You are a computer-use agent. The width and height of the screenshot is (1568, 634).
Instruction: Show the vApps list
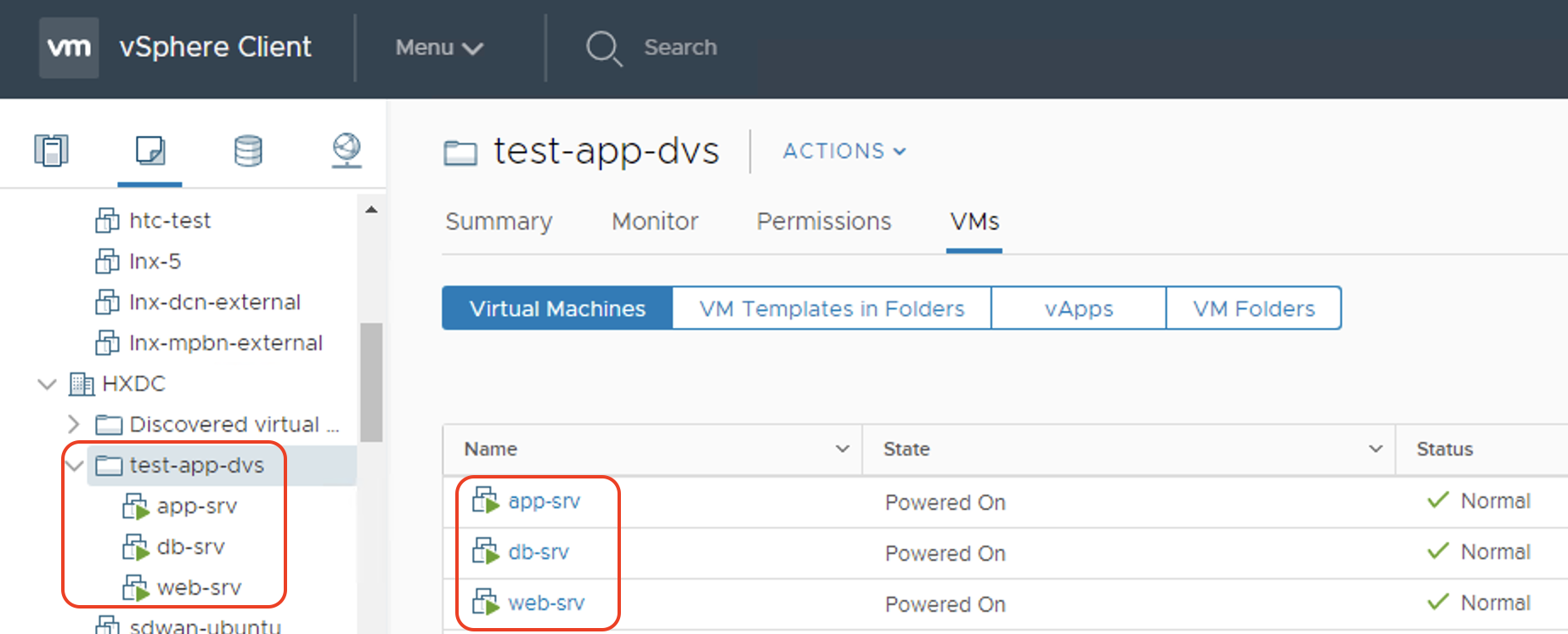tap(1079, 308)
